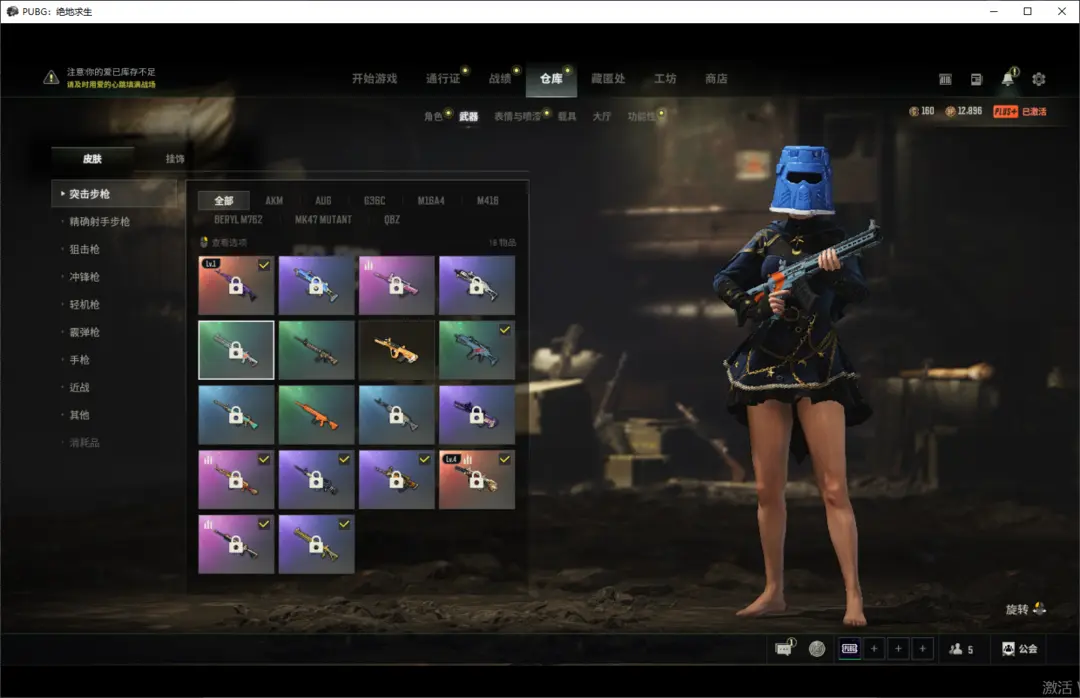Screen dimensions: 1080x698
Task: Click the white-bordered highlighted skin thumbnail
Action: (x=236, y=350)
